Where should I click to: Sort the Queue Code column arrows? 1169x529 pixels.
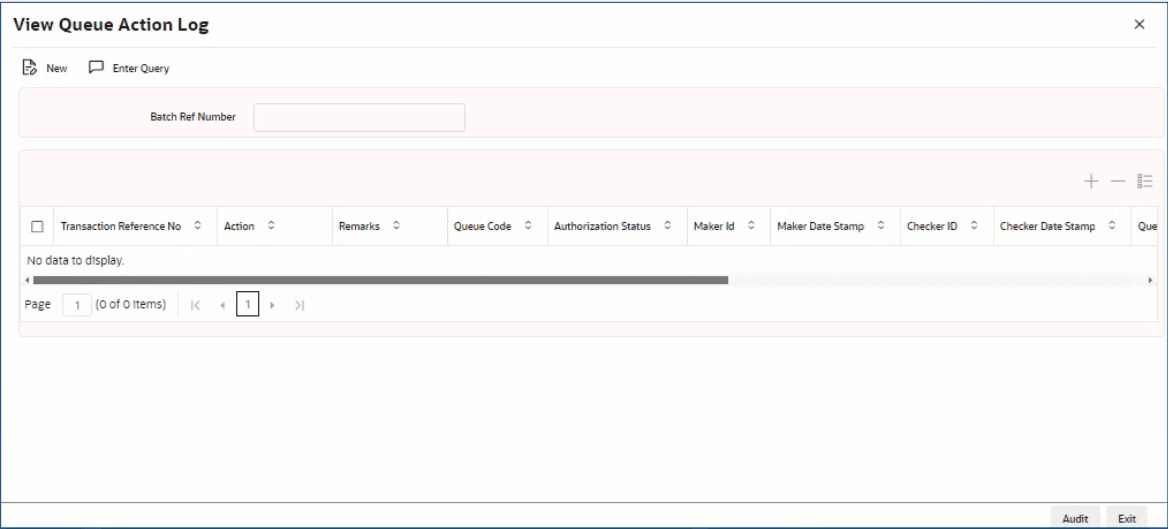[528, 226]
